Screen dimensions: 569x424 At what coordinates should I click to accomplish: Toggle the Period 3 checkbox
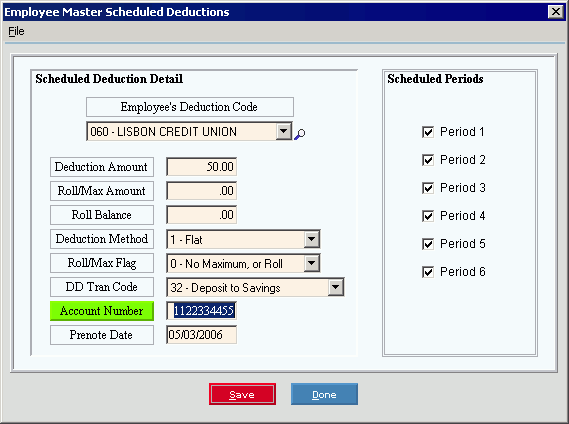[428, 188]
